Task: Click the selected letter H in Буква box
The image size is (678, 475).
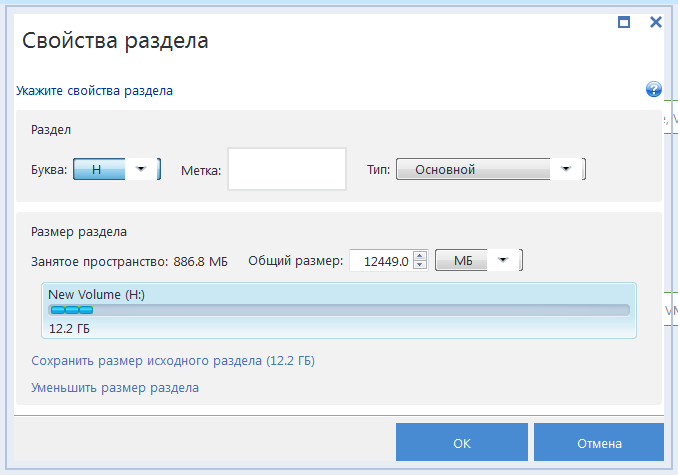Action: pos(98,169)
